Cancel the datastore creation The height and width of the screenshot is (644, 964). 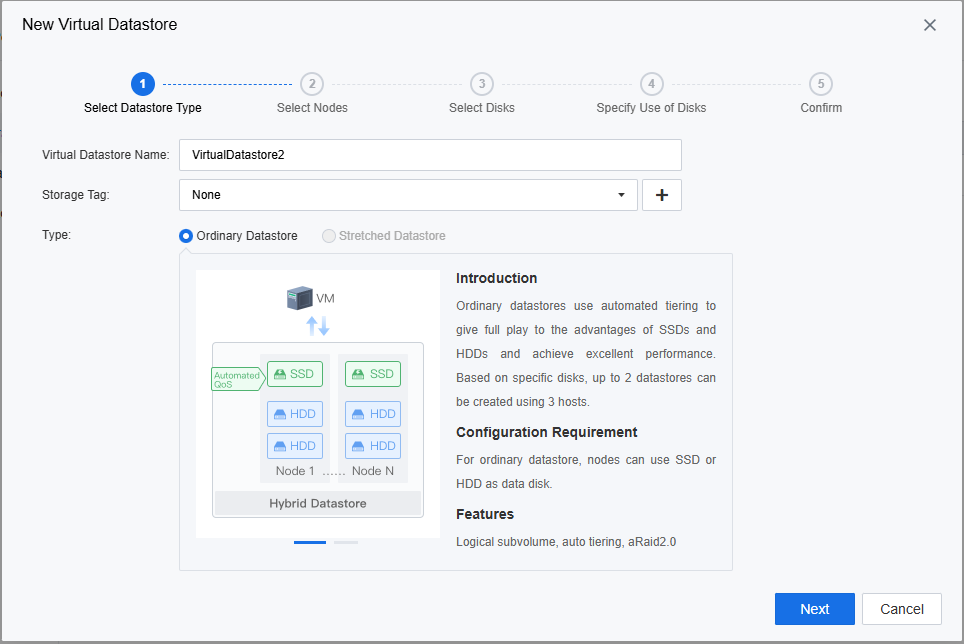click(902, 609)
